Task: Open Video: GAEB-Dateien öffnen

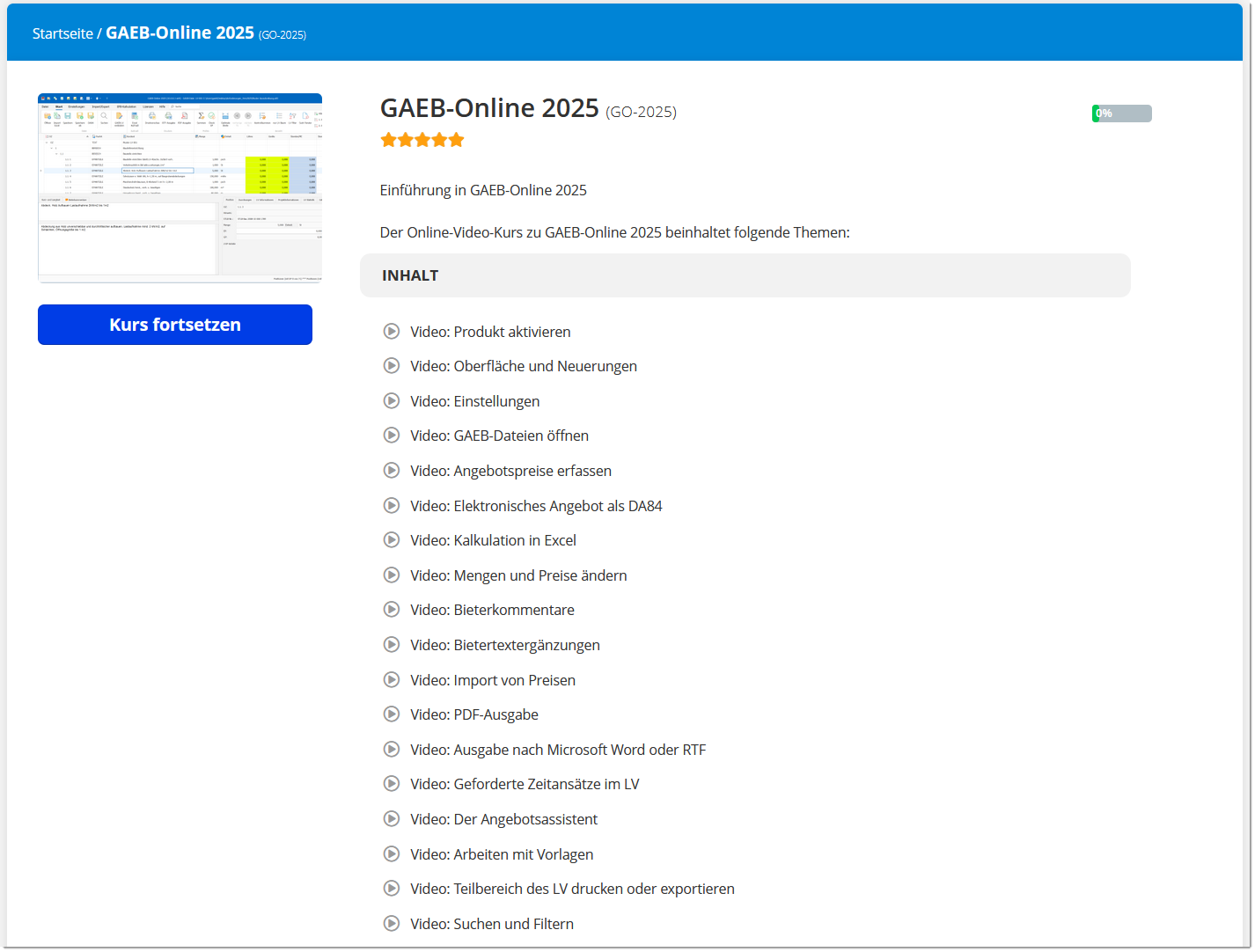Action: pyautogui.click(x=499, y=436)
